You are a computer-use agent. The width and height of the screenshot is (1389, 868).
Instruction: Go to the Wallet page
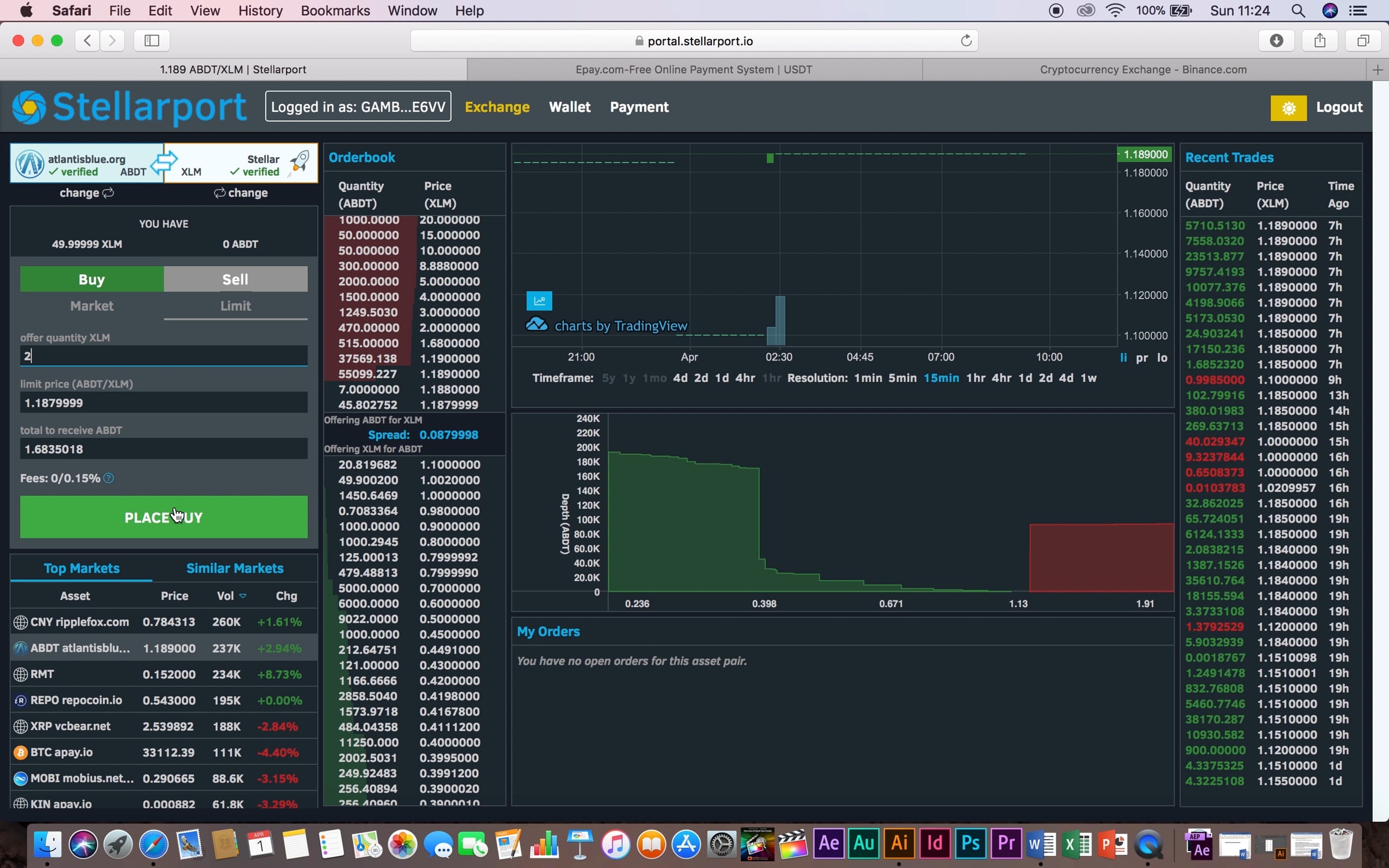(569, 107)
